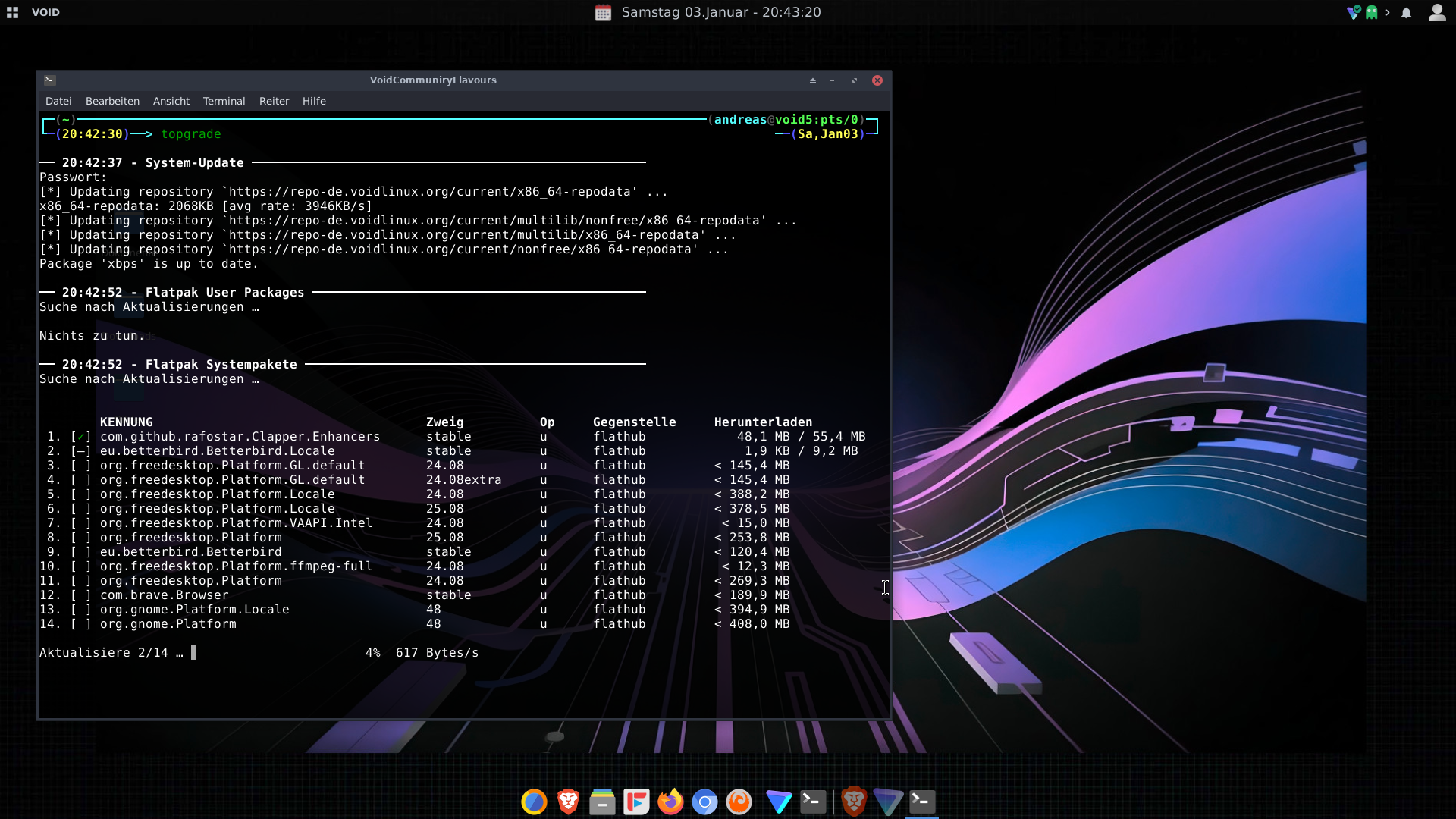Open the terminal window menu icon
This screenshot has height=819, width=1456.
(x=50, y=80)
